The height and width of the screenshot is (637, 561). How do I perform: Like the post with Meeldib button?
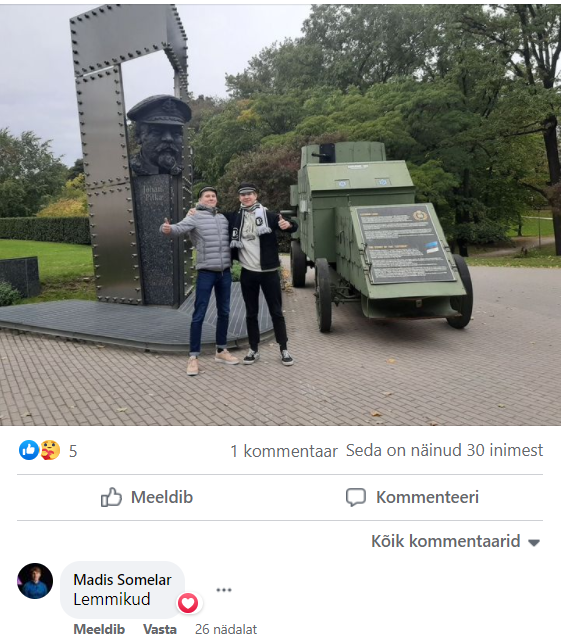(147, 497)
